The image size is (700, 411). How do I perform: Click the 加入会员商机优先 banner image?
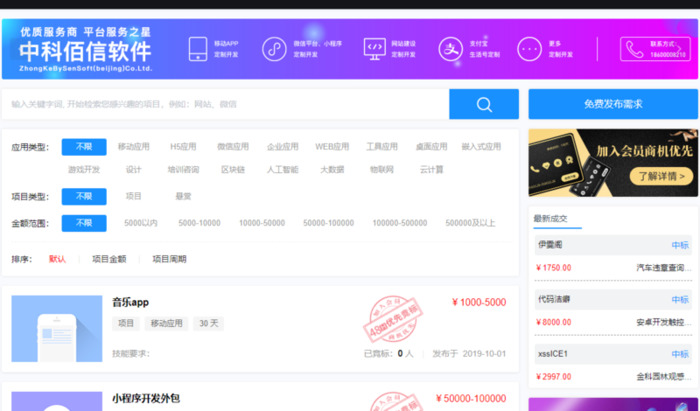[x=613, y=163]
